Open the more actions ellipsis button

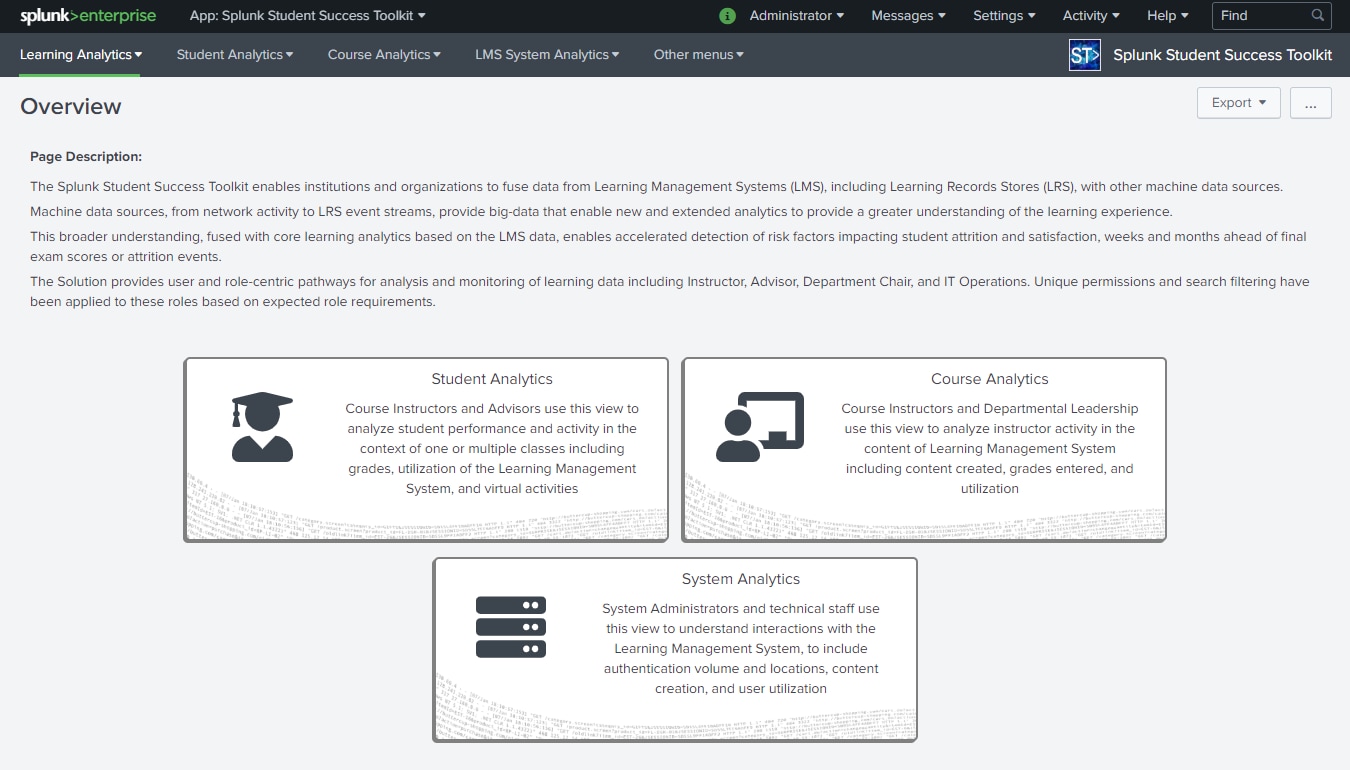tap(1310, 103)
